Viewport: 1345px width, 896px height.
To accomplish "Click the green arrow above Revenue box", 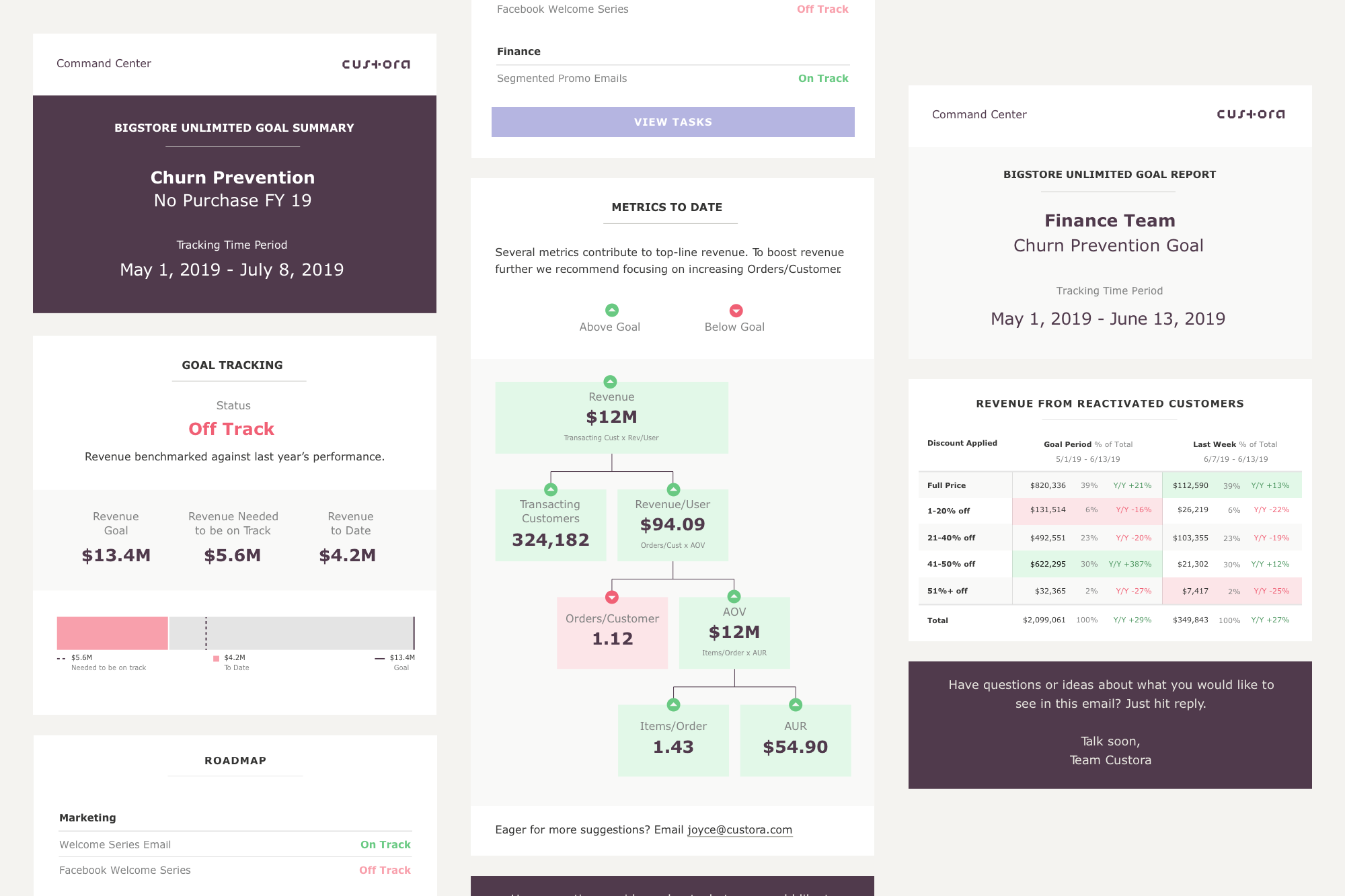I will (610, 382).
